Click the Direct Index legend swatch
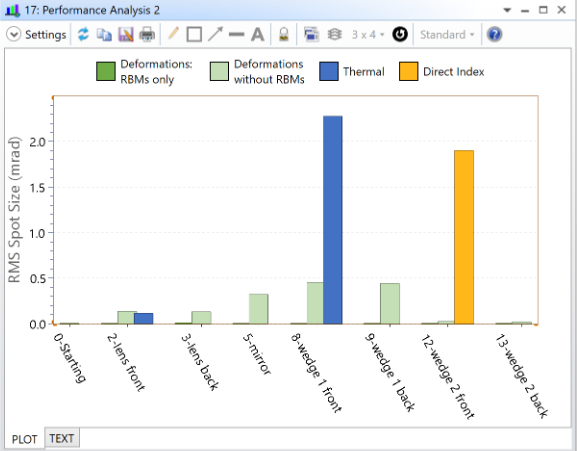The height and width of the screenshot is (451, 578). 408,72
